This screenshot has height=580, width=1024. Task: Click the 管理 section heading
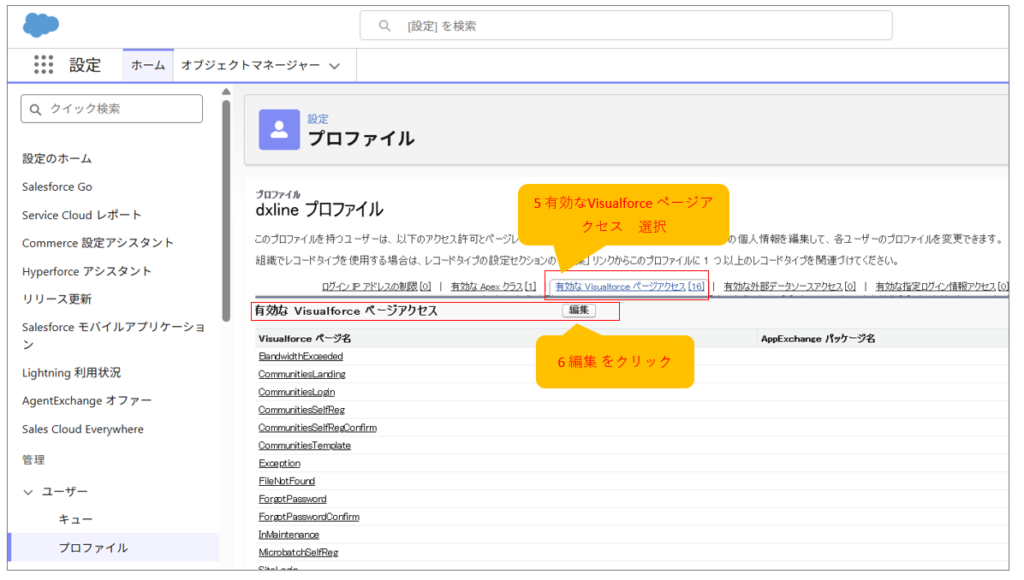(33, 460)
